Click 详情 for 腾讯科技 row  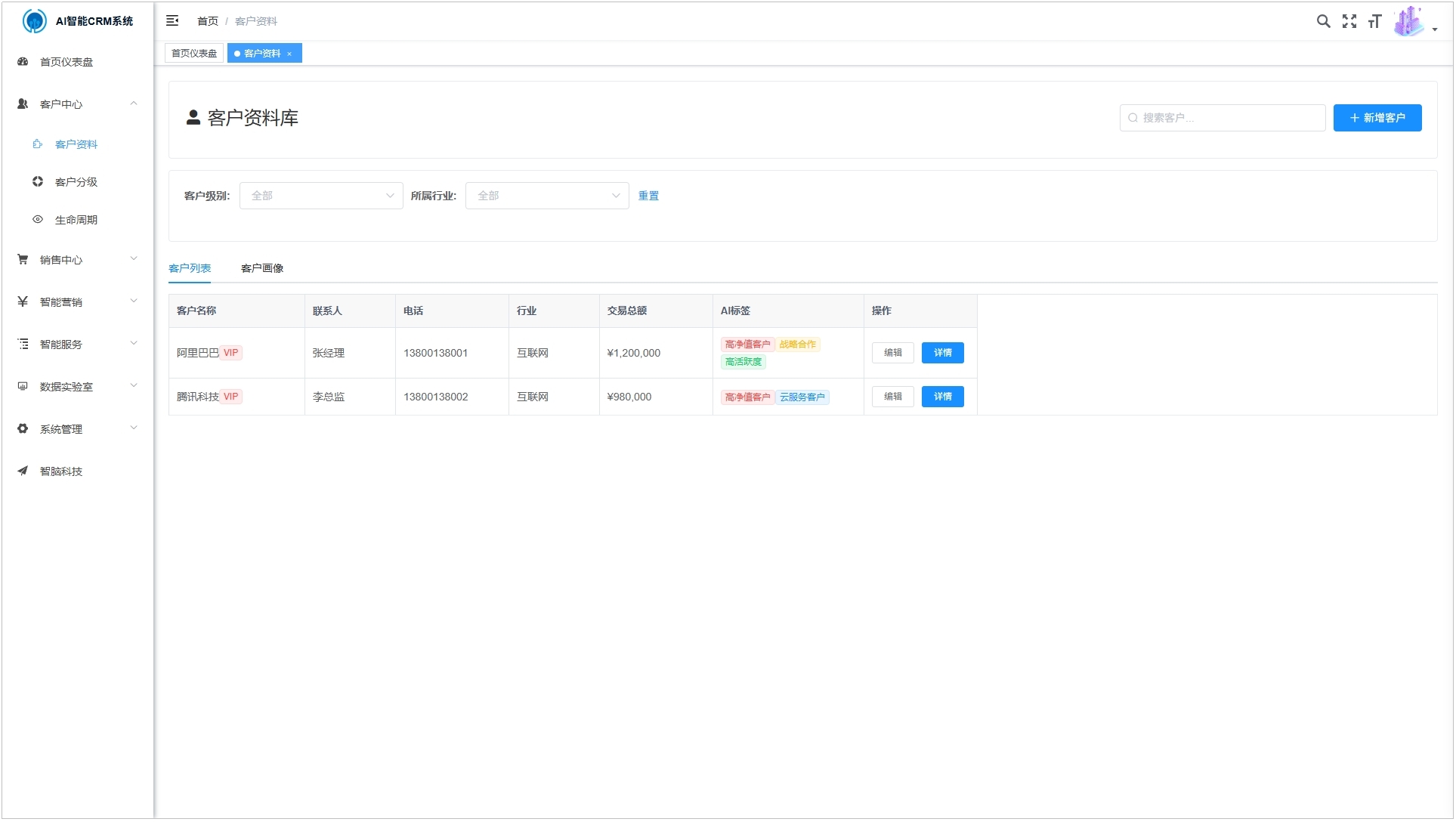click(x=942, y=397)
